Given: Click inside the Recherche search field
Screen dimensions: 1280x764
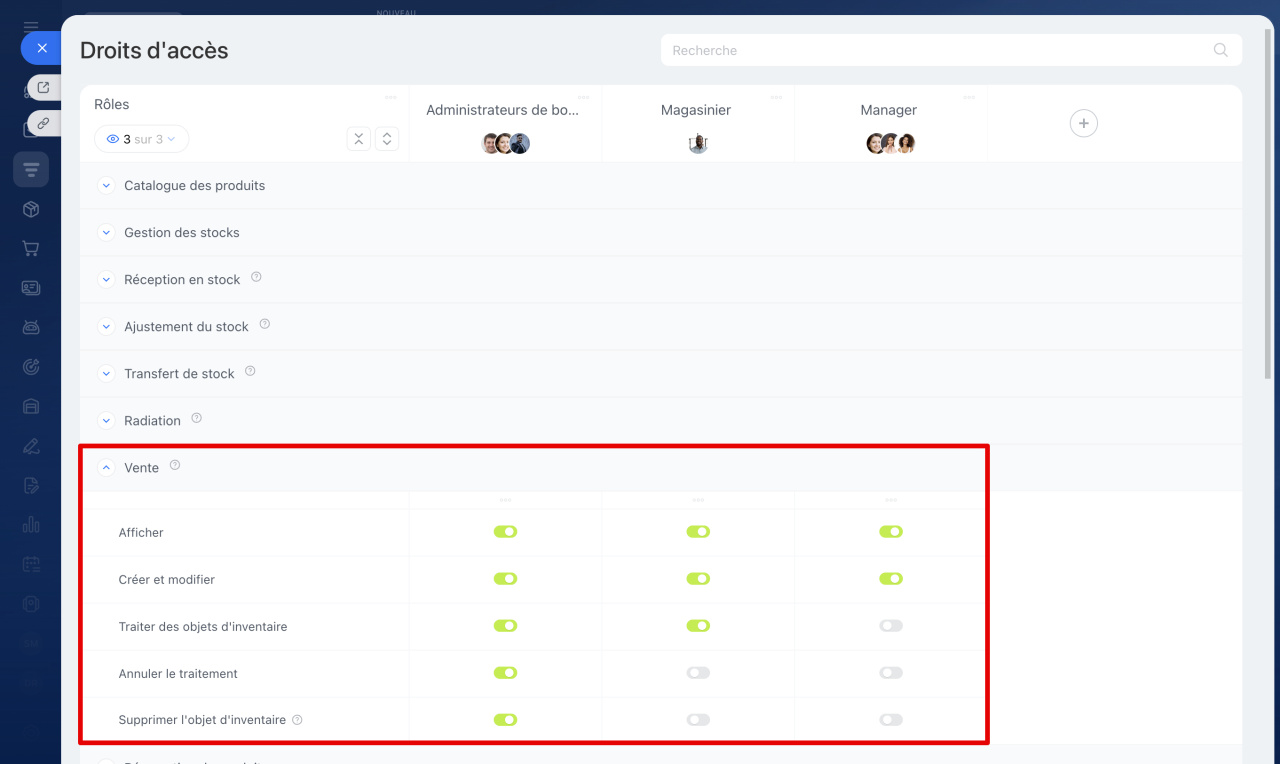Looking at the screenshot, I should pyautogui.click(x=951, y=50).
